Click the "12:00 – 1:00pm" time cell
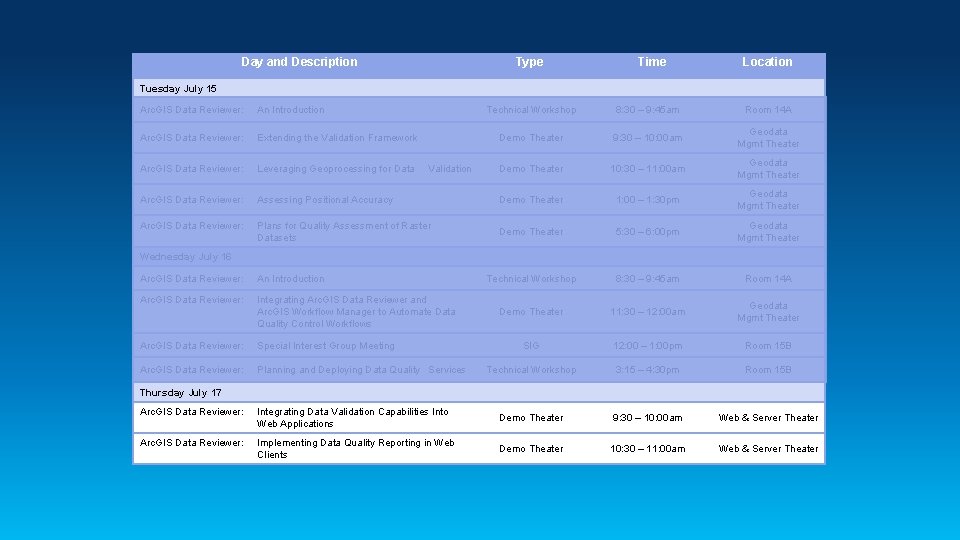 (x=647, y=346)
